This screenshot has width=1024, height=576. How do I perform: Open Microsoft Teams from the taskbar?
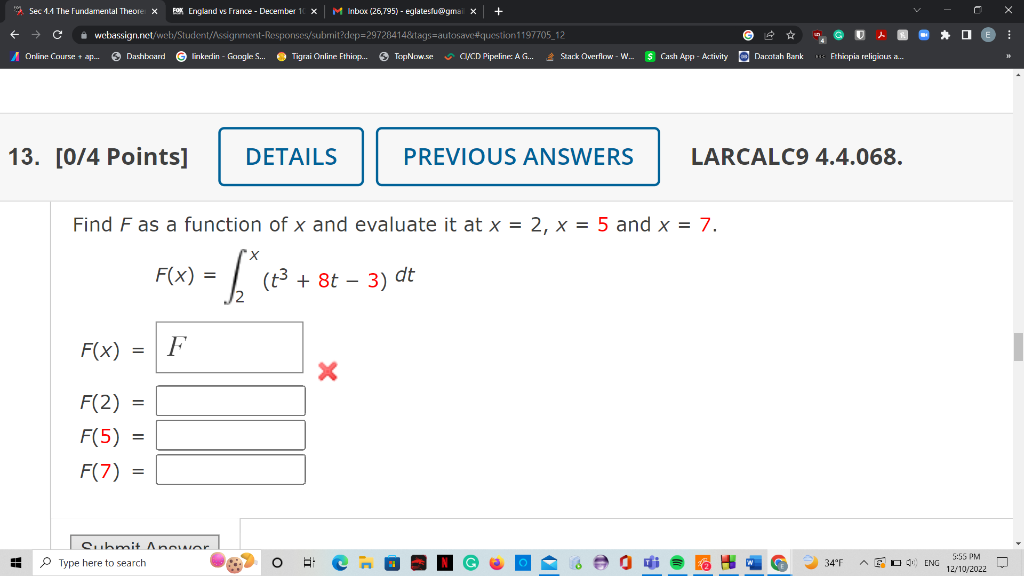coord(649,562)
